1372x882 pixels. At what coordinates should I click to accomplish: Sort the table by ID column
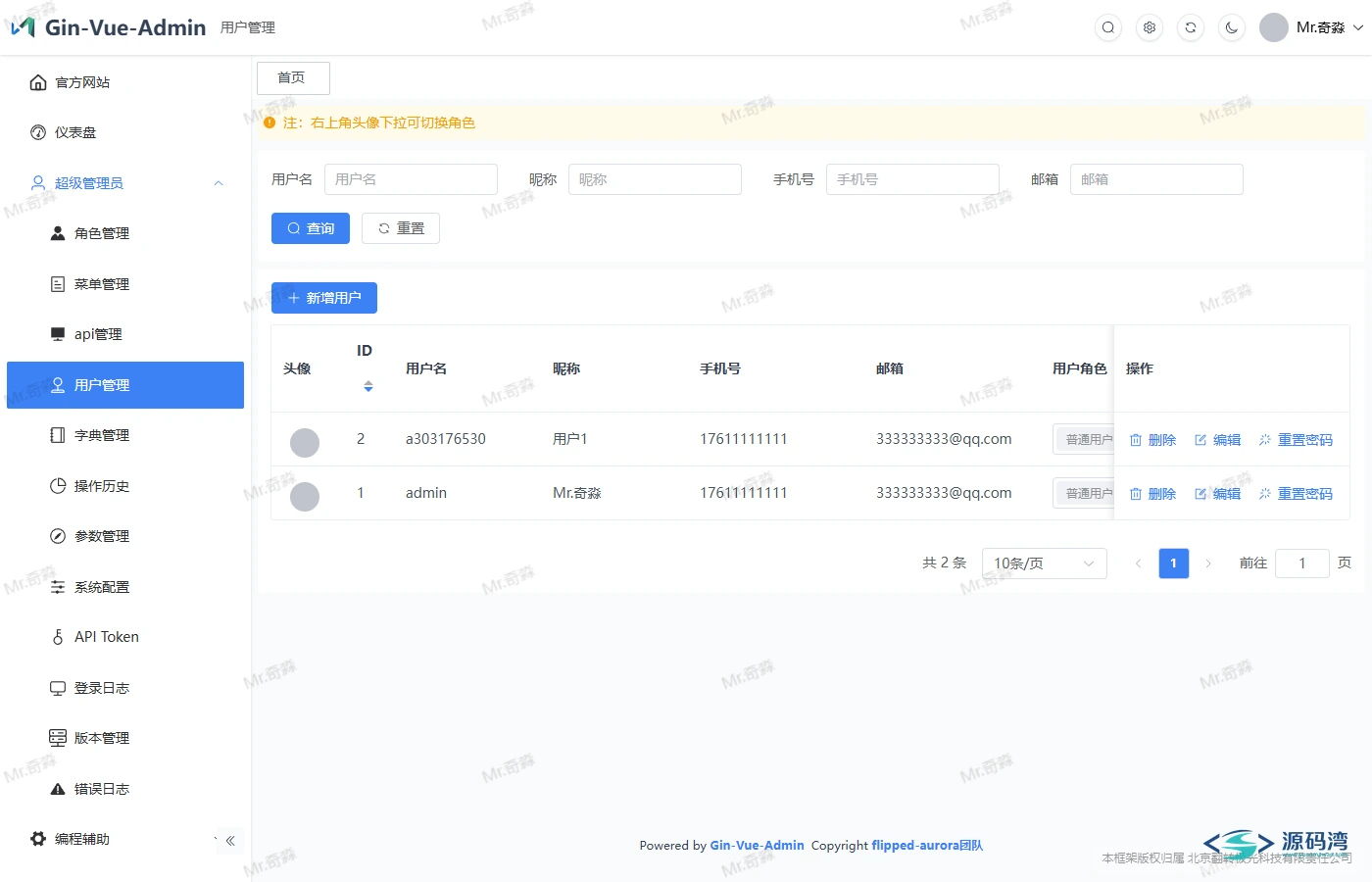point(367,386)
